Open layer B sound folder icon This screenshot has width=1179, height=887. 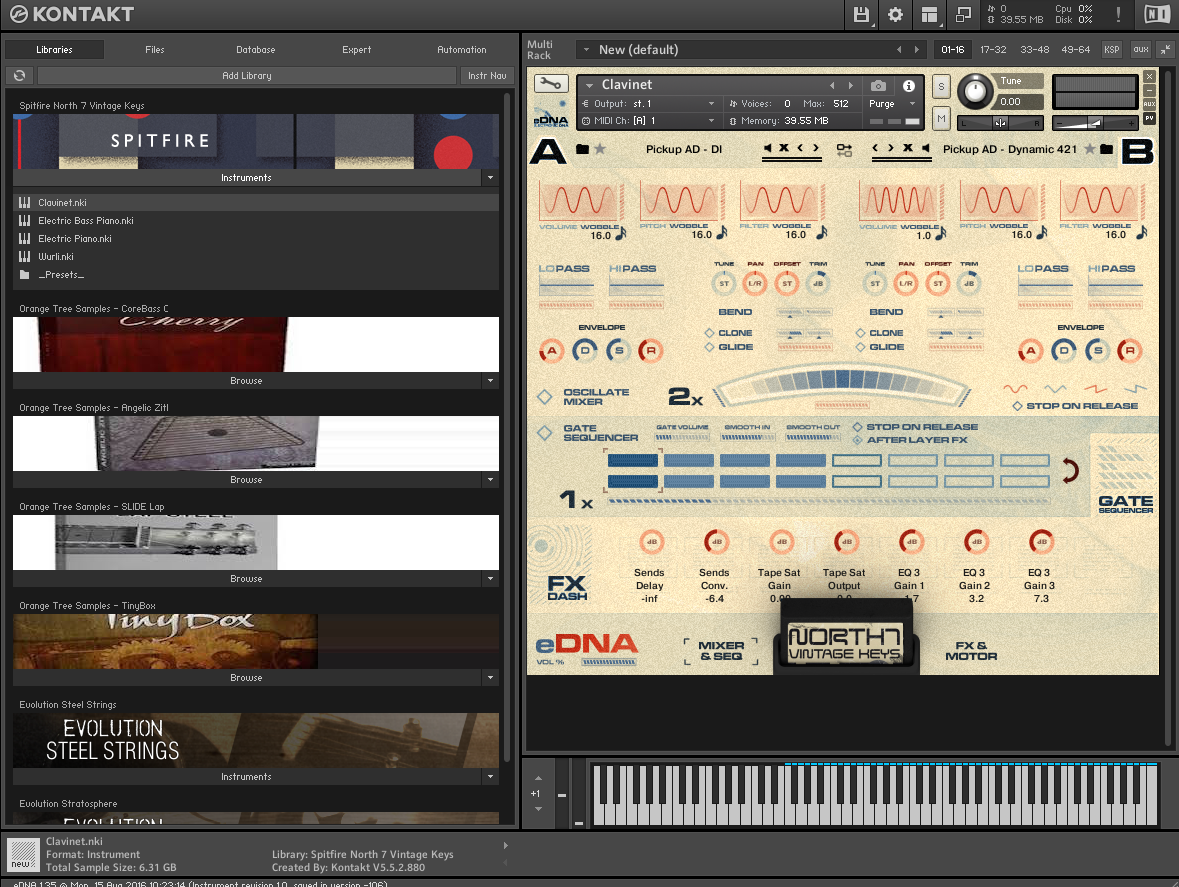click(x=1106, y=149)
